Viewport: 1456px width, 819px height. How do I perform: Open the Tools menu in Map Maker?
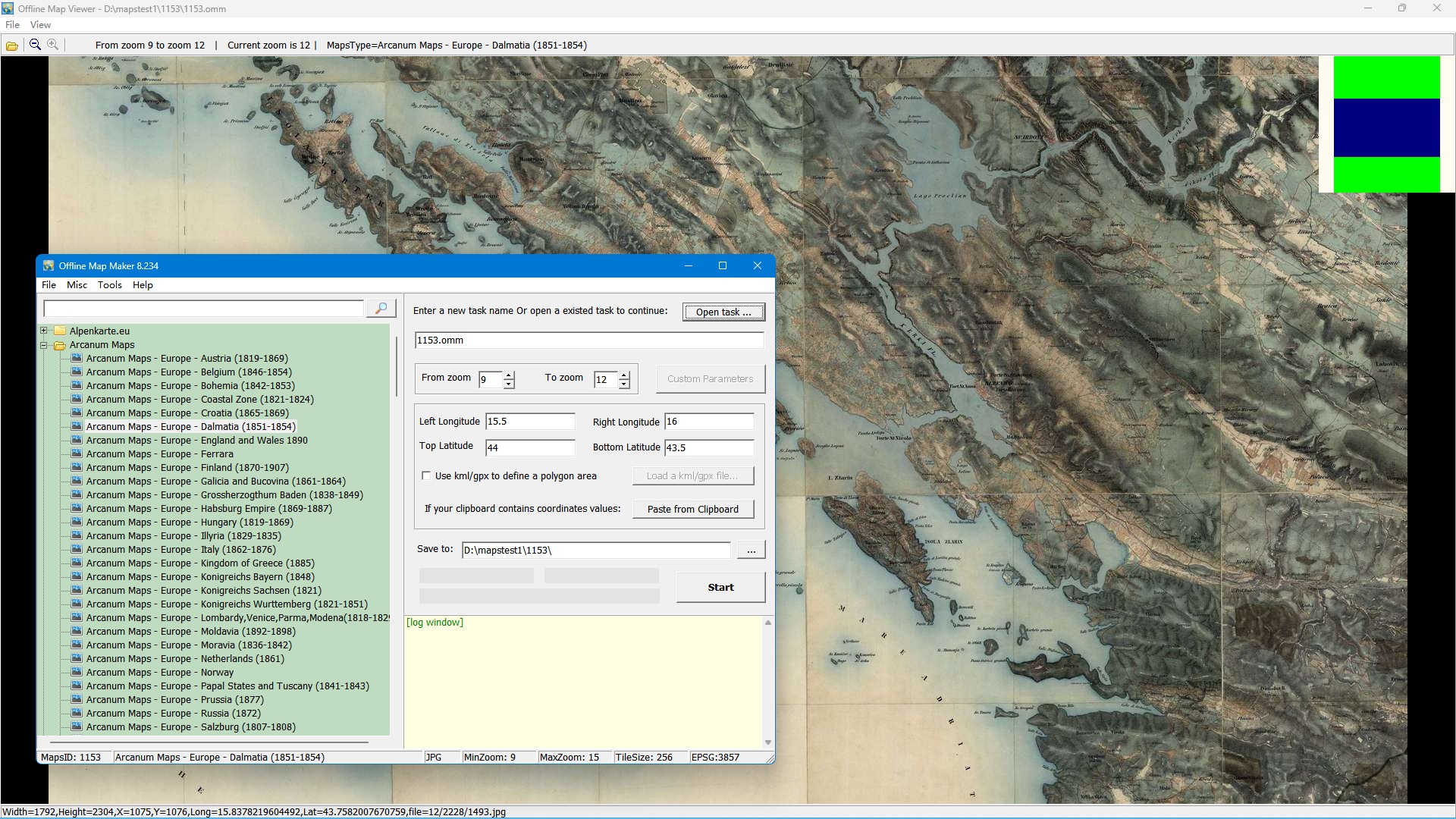[109, 285]
